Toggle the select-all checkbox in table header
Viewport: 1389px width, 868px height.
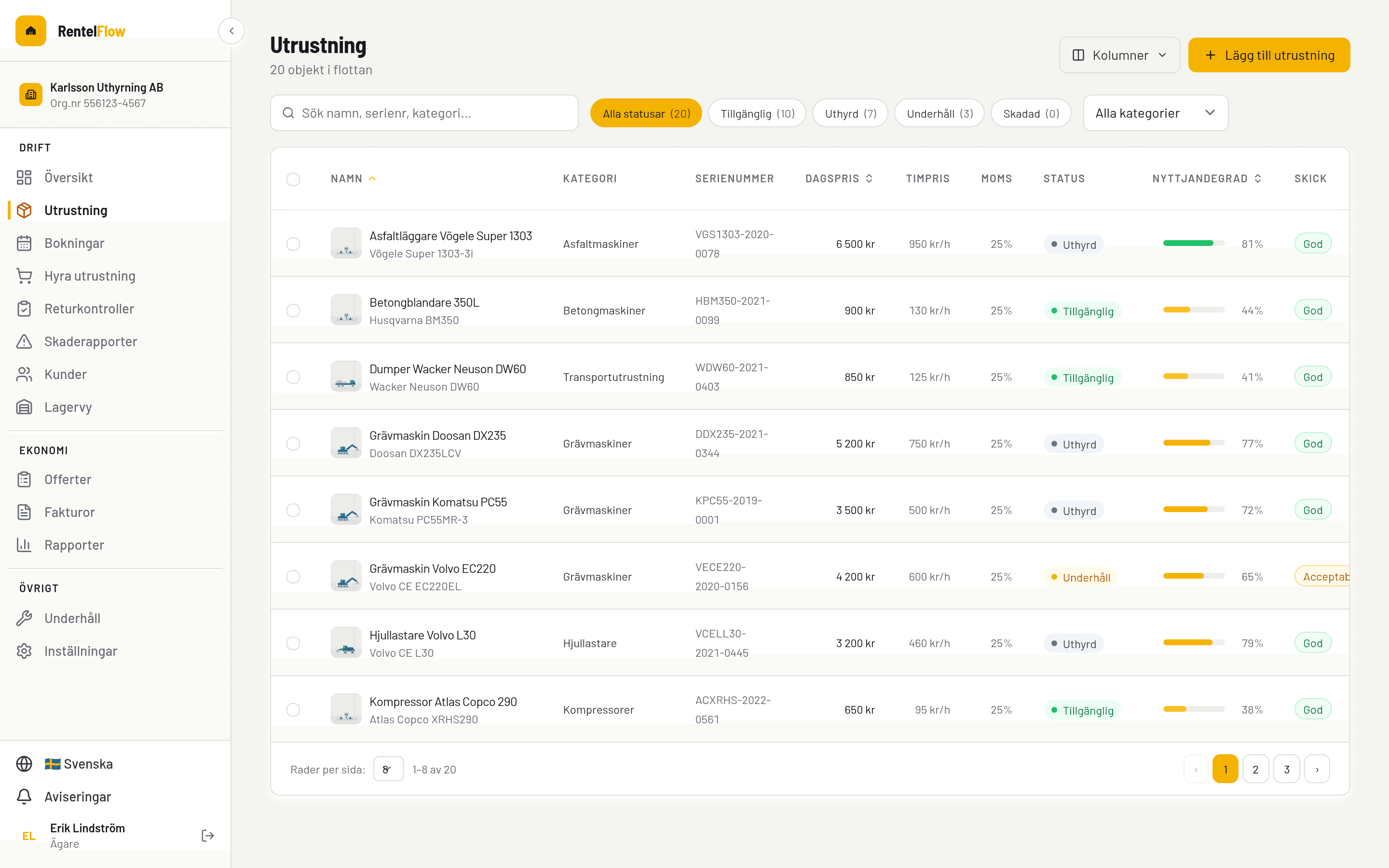click(x=293, y=179)
